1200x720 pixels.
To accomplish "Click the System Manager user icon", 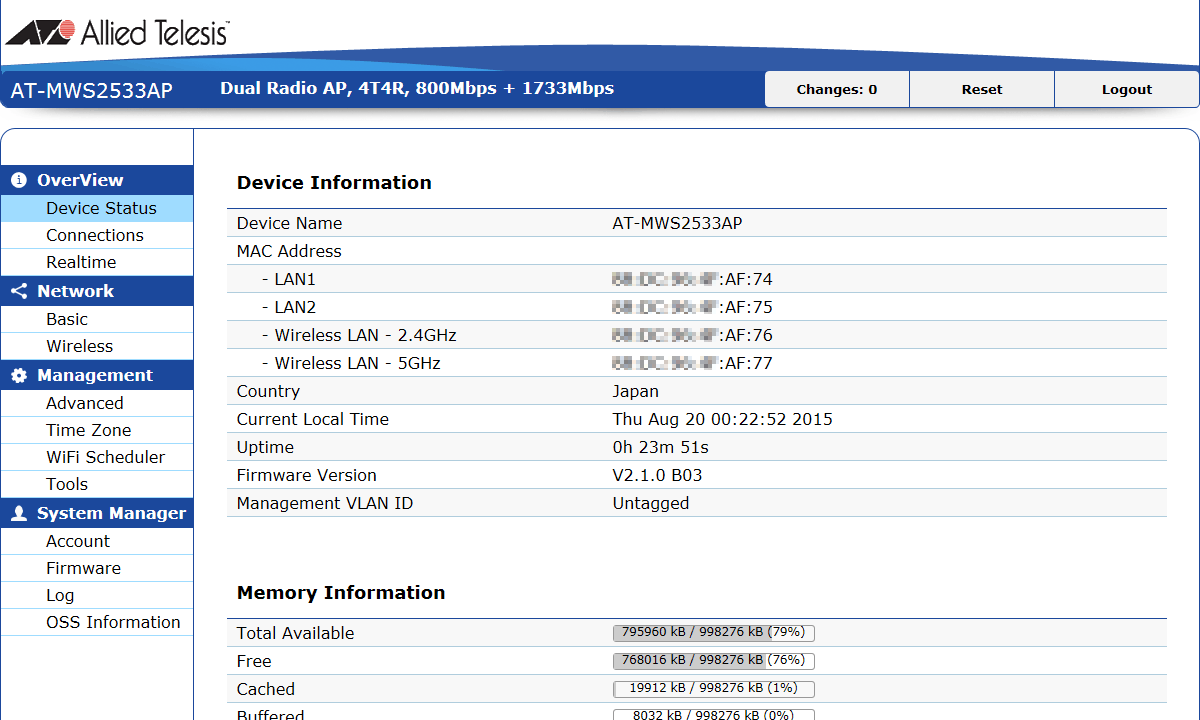I will (x=19, y=514).
